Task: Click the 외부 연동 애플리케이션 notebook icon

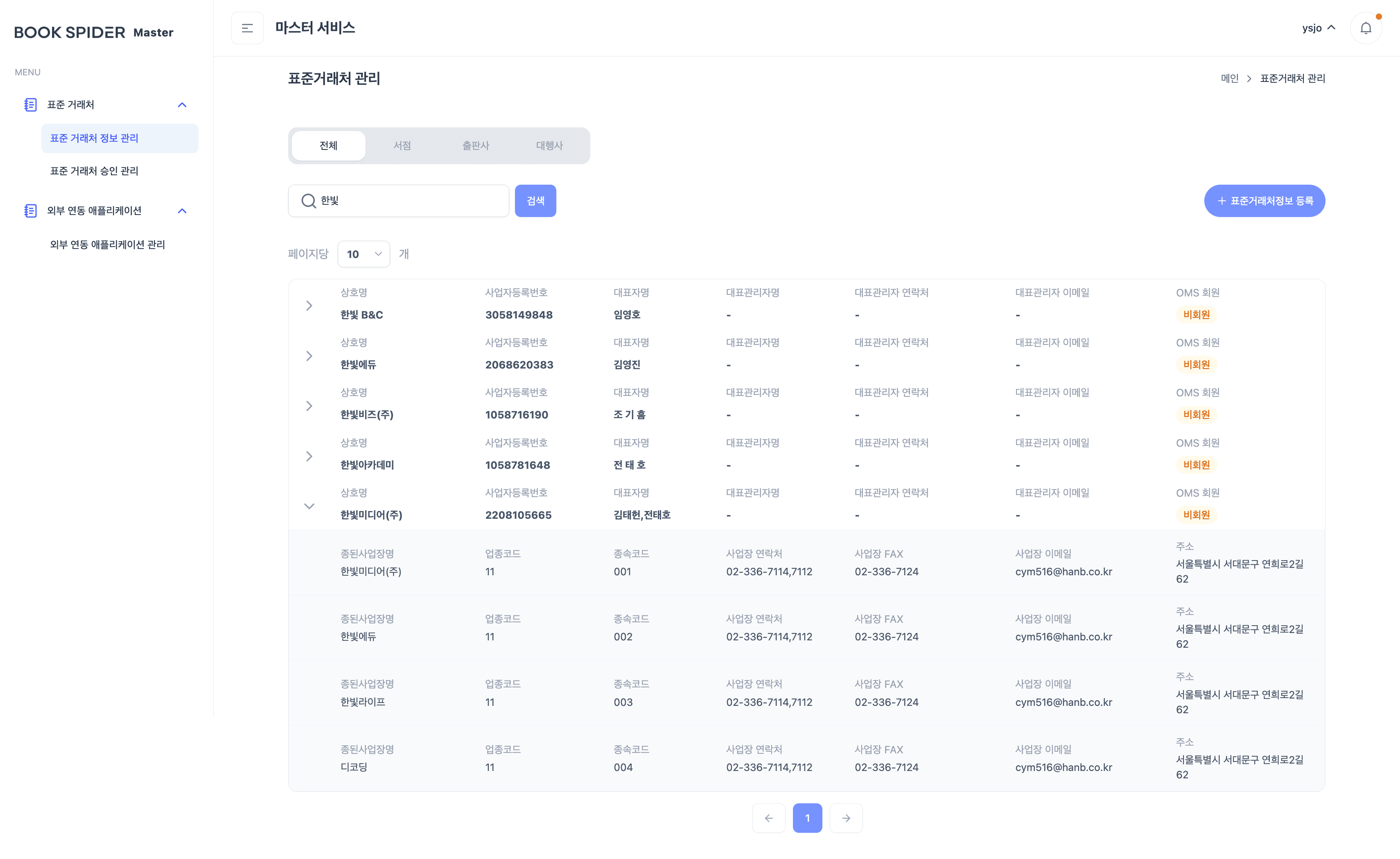Action: click(x=31, y=211)
